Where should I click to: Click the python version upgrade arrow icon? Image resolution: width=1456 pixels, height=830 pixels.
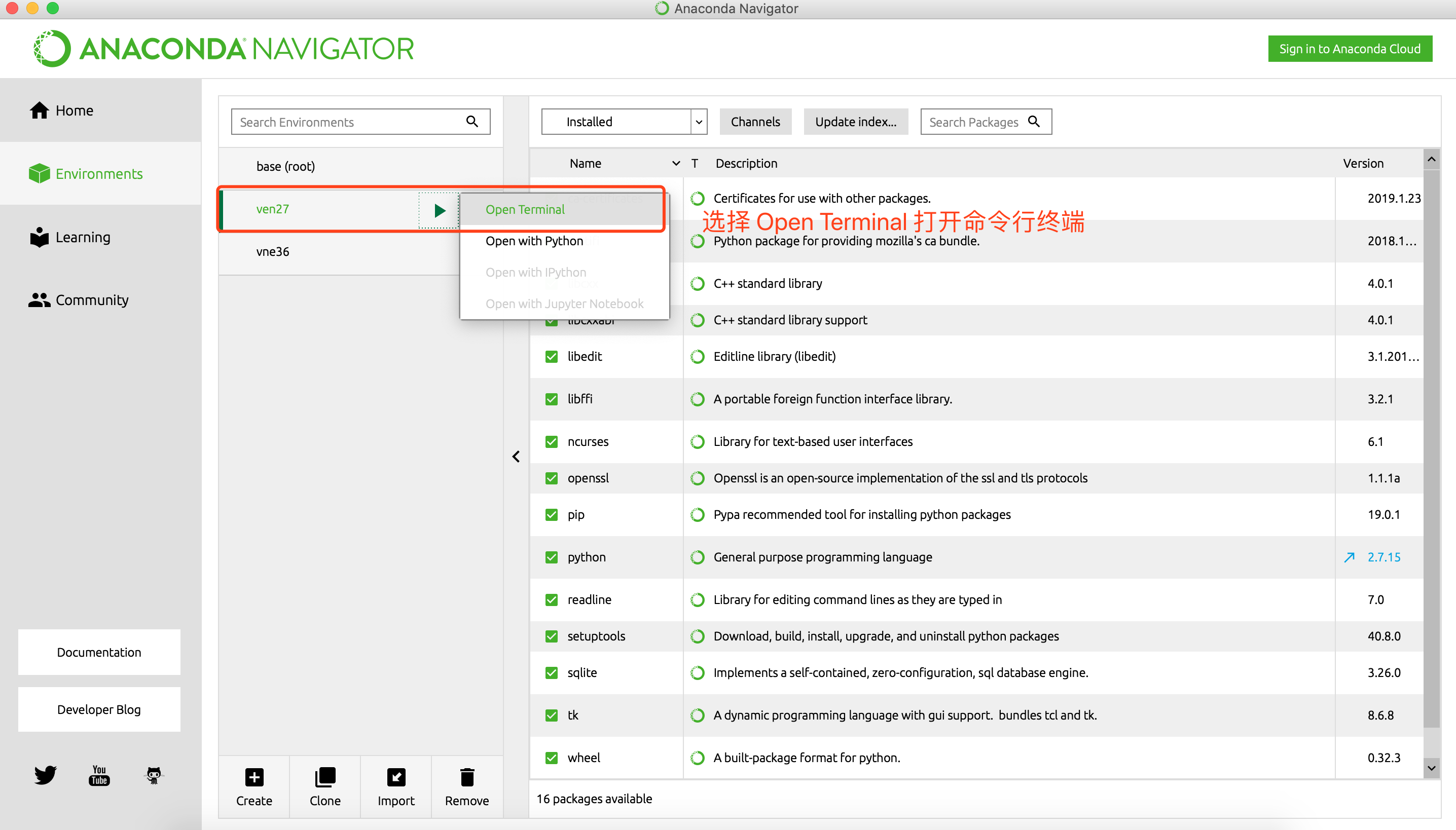(1349, 557)
